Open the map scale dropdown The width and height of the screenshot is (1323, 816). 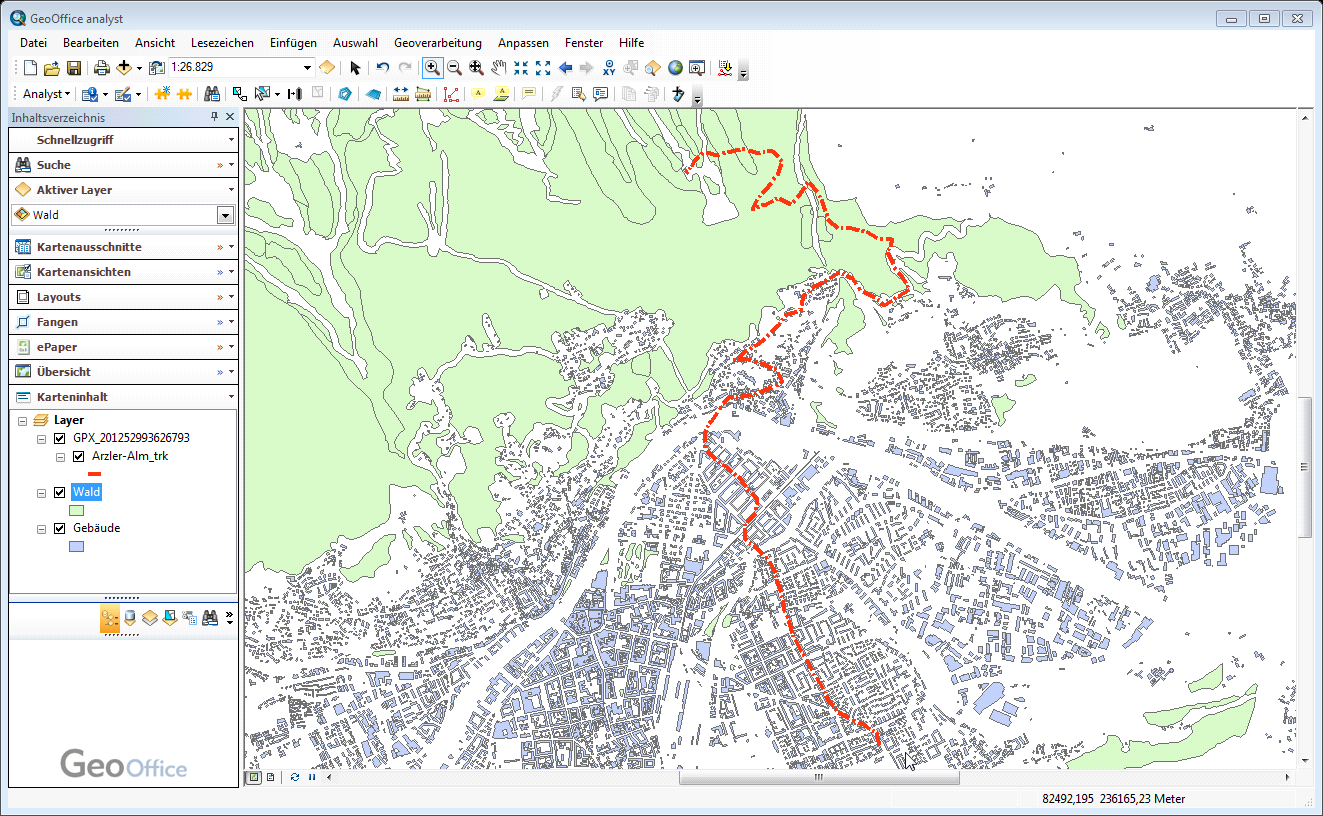307,68
